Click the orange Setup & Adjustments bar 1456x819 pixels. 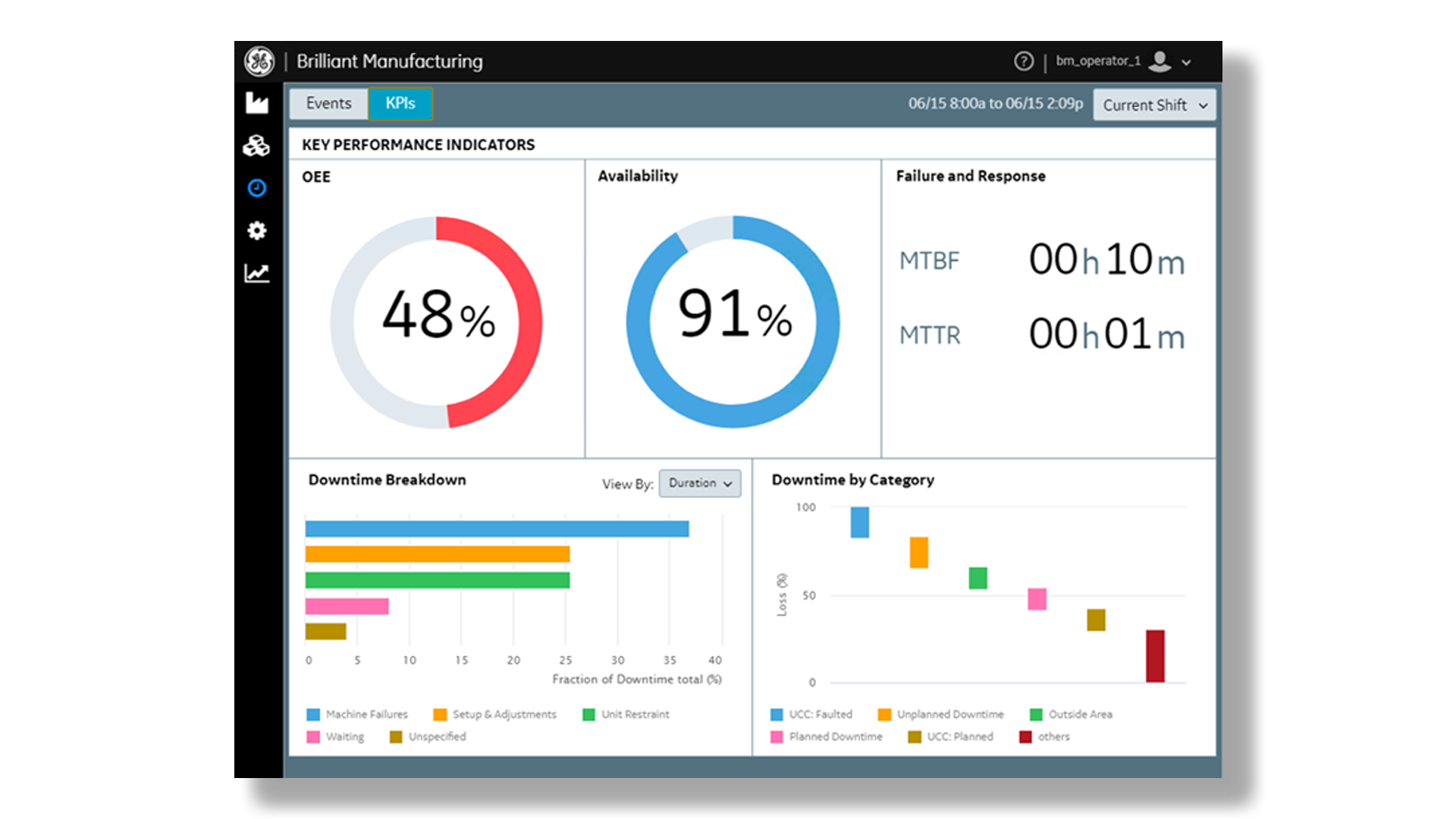438,554
